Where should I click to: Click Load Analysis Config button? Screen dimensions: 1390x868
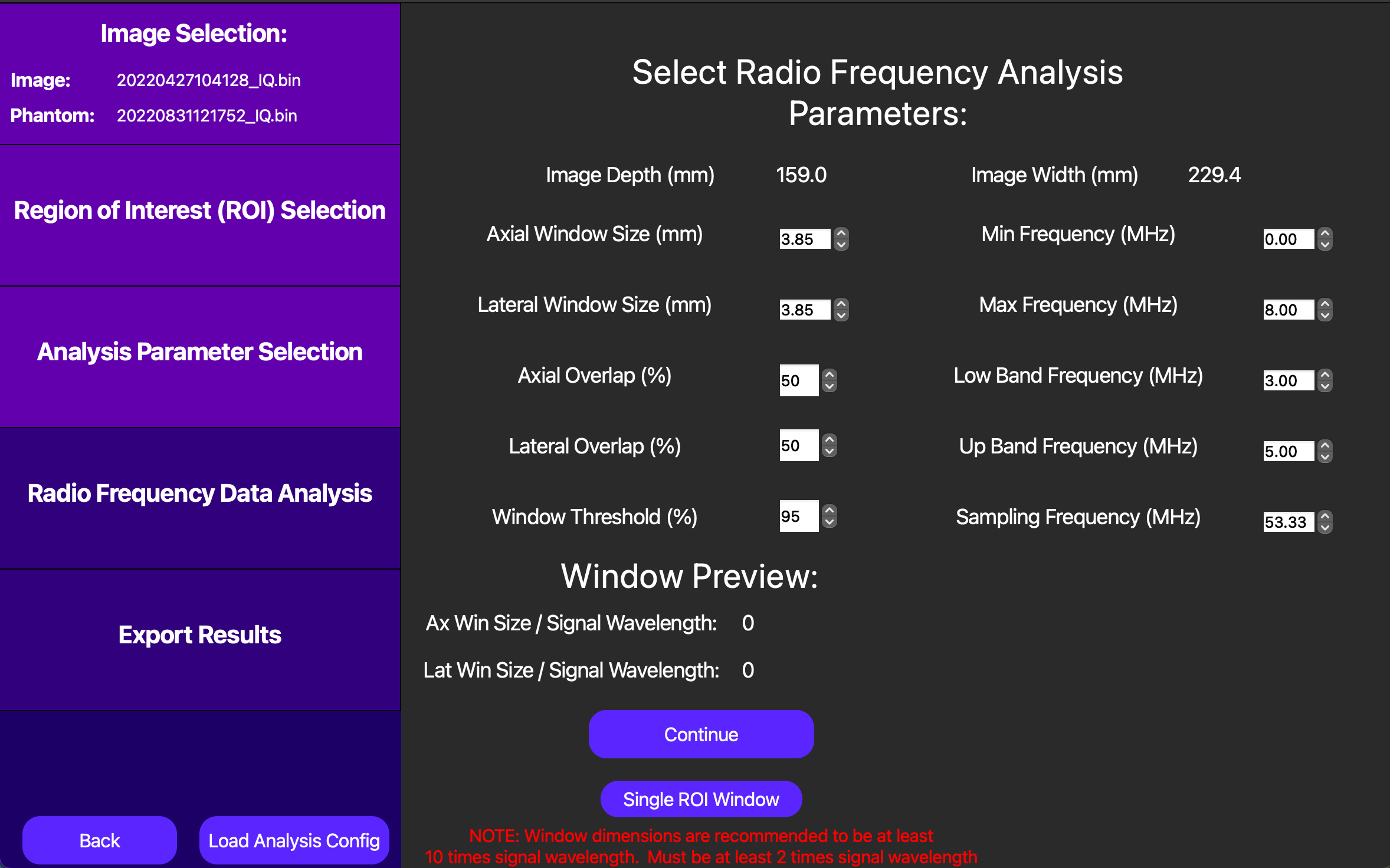(294, 840)
